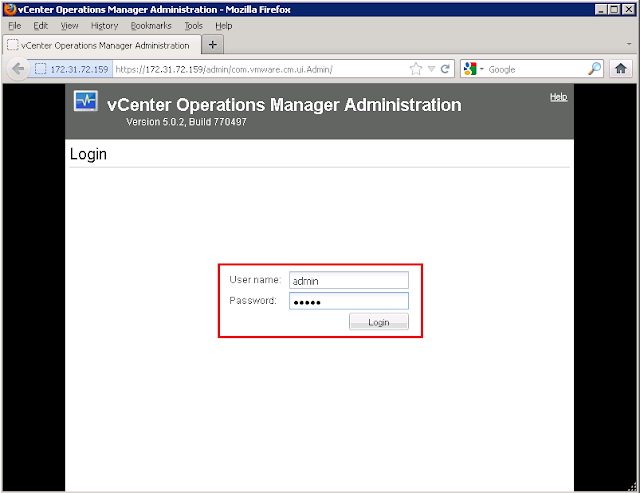This screenshot has height=493, width=640.
Task: Click the address bar URL text
Action: coord(224,69)
